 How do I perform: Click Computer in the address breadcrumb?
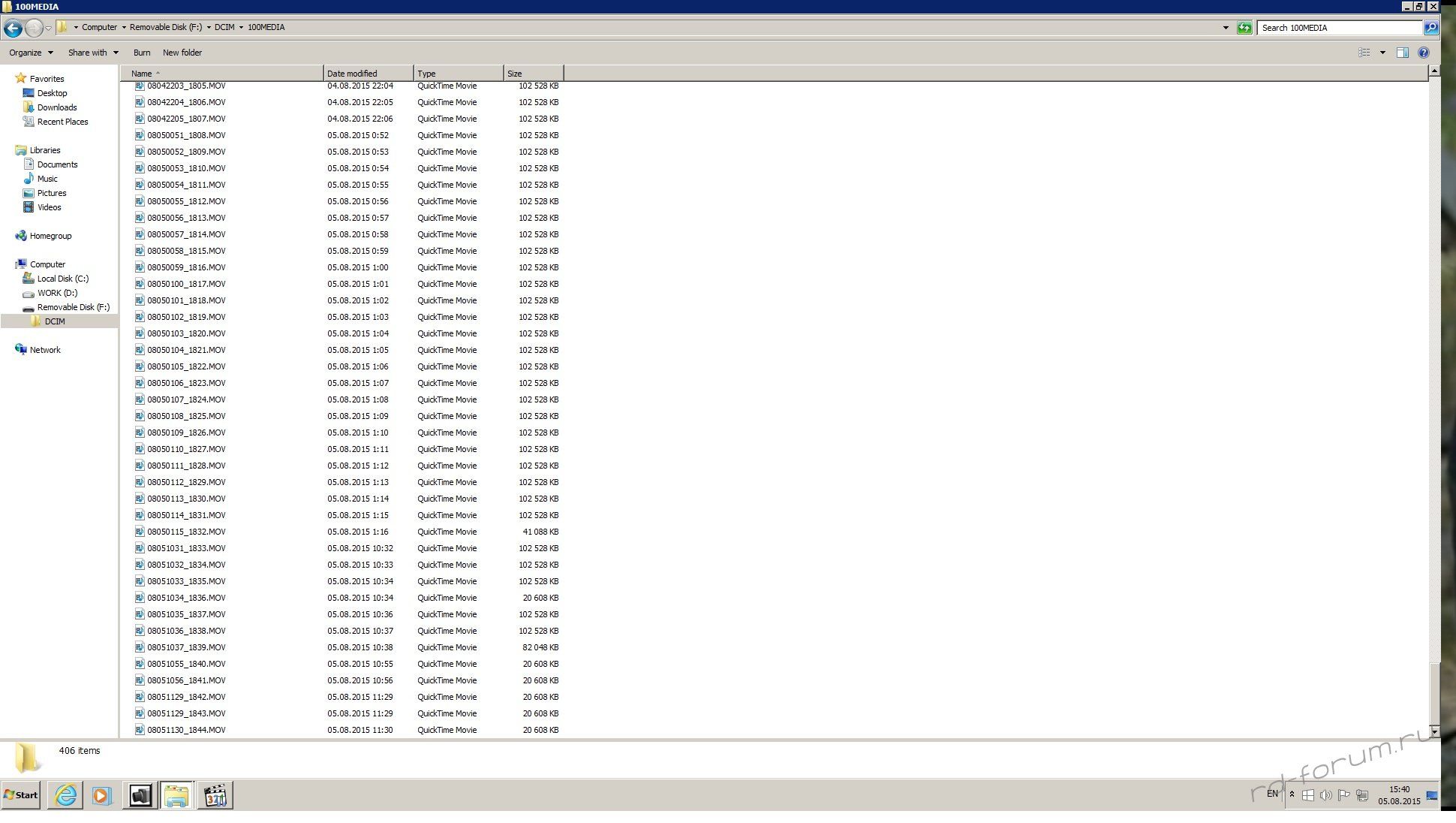[99, 27]
